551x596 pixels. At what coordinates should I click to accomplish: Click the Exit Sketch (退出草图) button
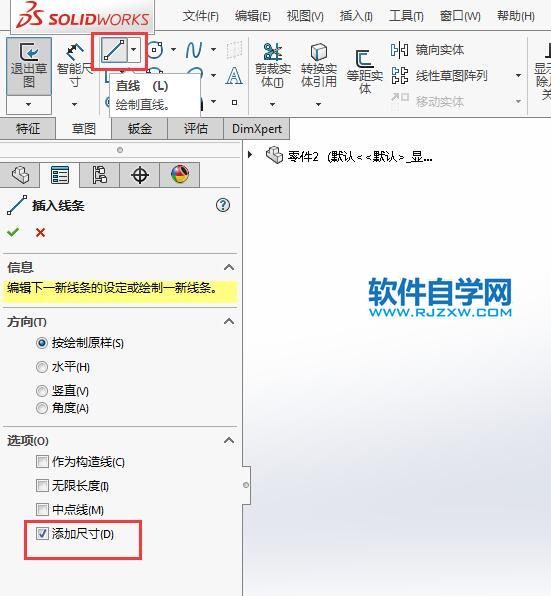(x=29, y=66)
